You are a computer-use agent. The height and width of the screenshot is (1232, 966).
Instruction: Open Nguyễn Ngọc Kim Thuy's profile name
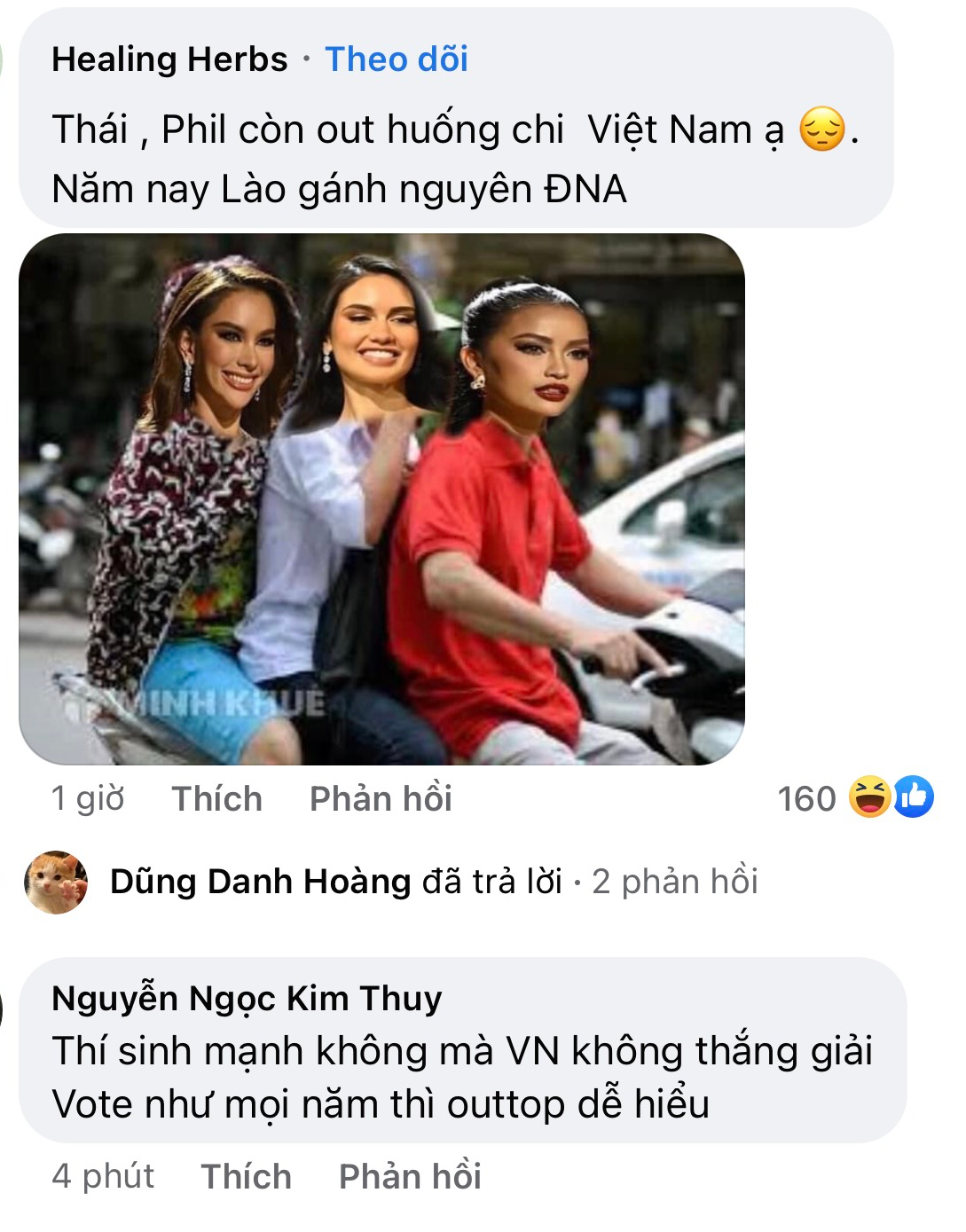click(x=247, y=999)
